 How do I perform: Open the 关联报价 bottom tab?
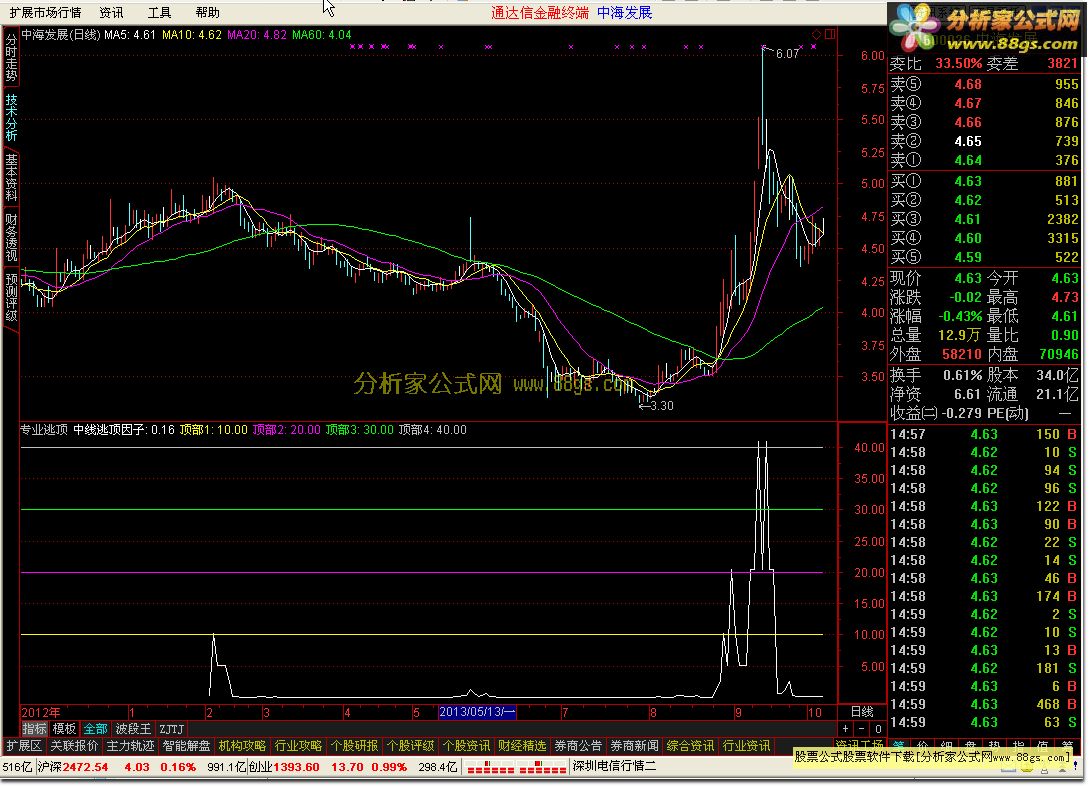(x=74, y=746)
